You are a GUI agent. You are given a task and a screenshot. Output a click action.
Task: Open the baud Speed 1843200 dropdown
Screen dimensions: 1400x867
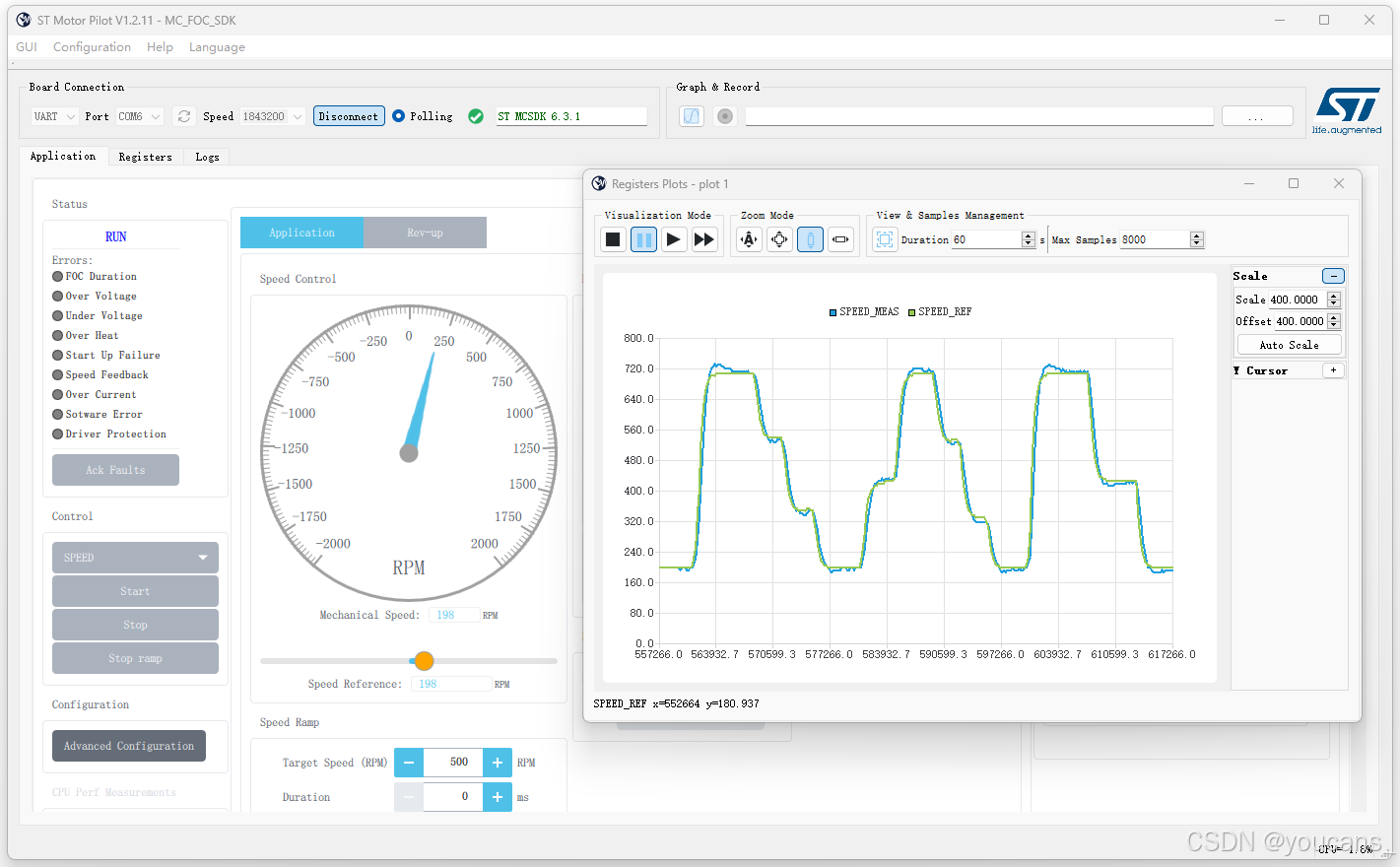[272, 116]
